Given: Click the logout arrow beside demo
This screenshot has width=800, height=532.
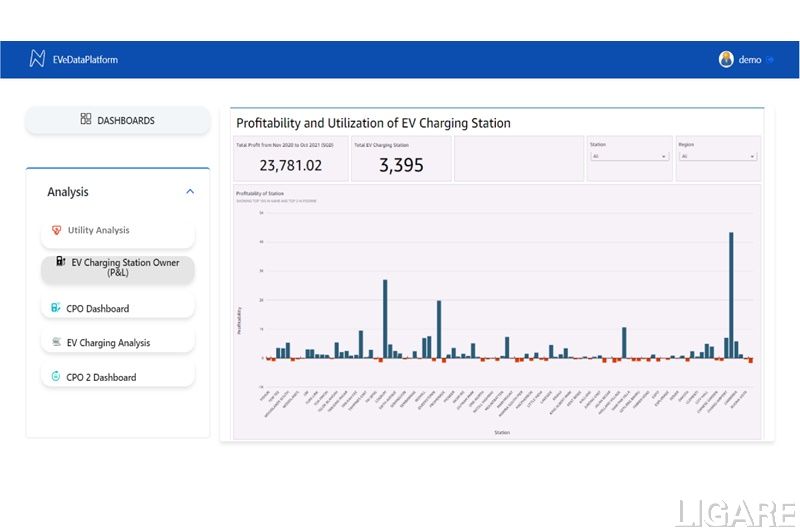Looking at the screenshot, I should pos(770,60).
